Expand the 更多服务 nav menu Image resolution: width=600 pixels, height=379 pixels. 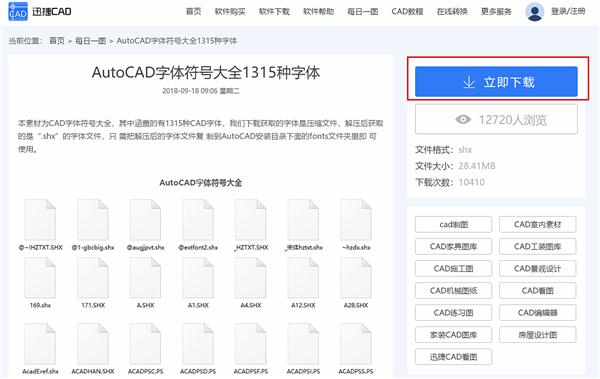coord(496,11)
